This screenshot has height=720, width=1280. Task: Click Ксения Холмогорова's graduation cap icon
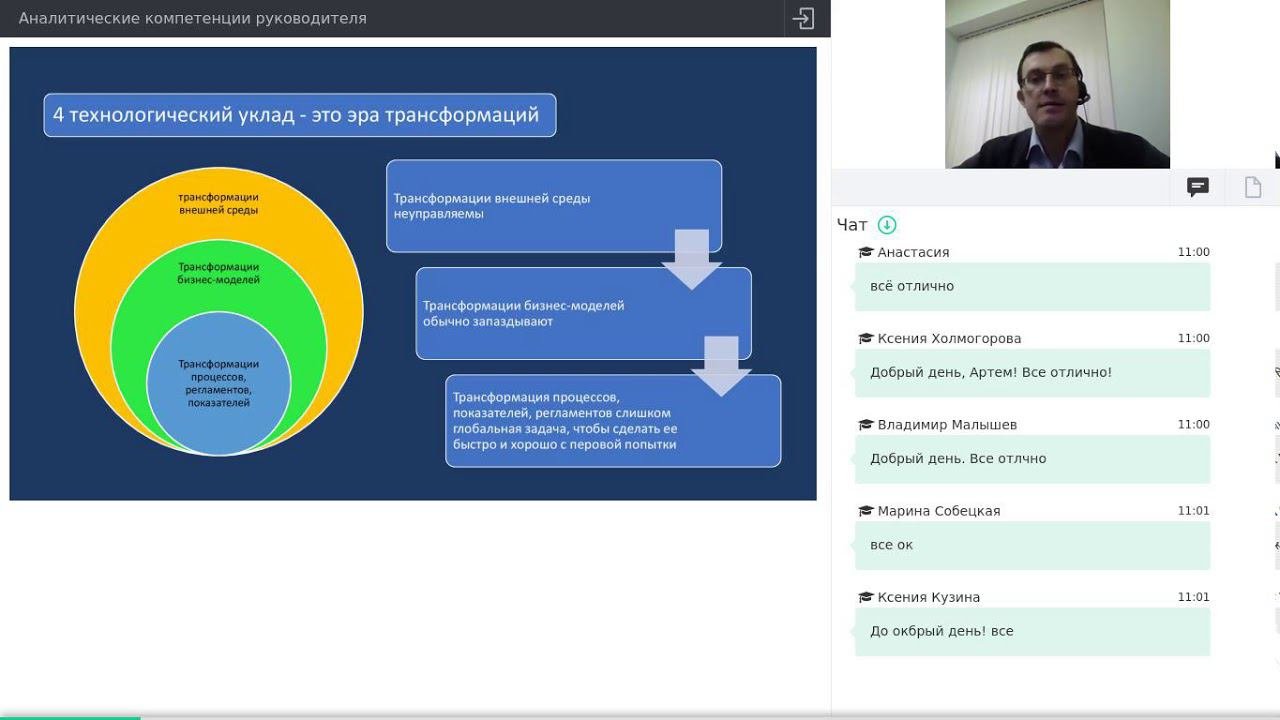click(866, 338)
